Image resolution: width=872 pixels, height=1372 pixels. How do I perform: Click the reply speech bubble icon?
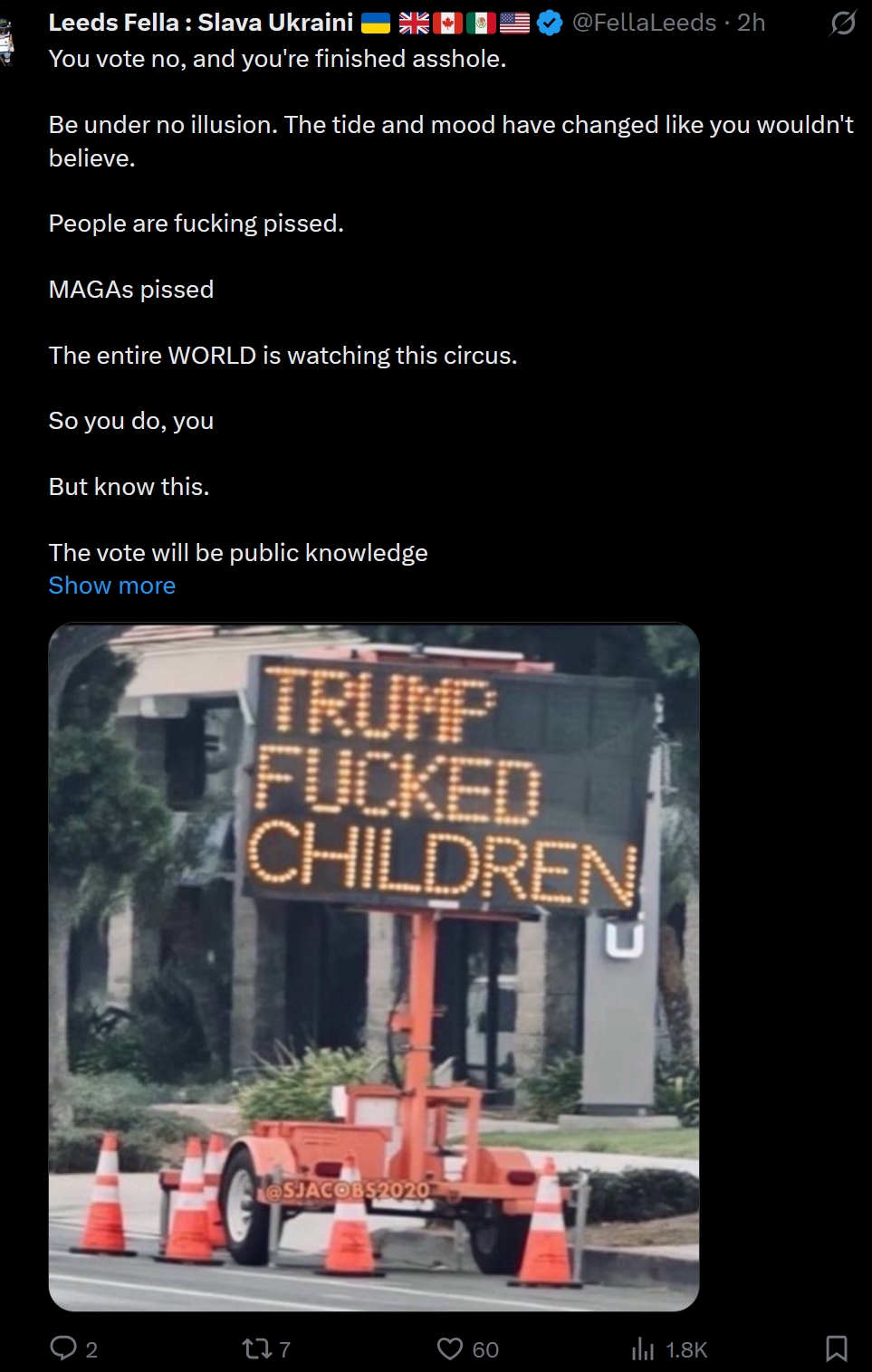pos(63,1348)
